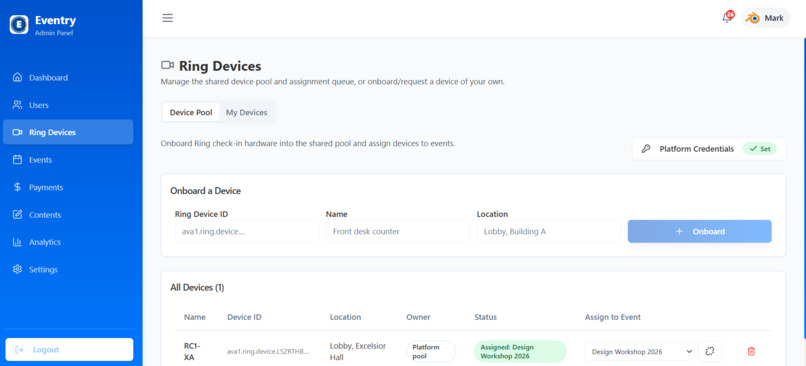Screen dimensions: 806x366
Task: Click the Platform pool owner badge
Action: click(431, 352)
